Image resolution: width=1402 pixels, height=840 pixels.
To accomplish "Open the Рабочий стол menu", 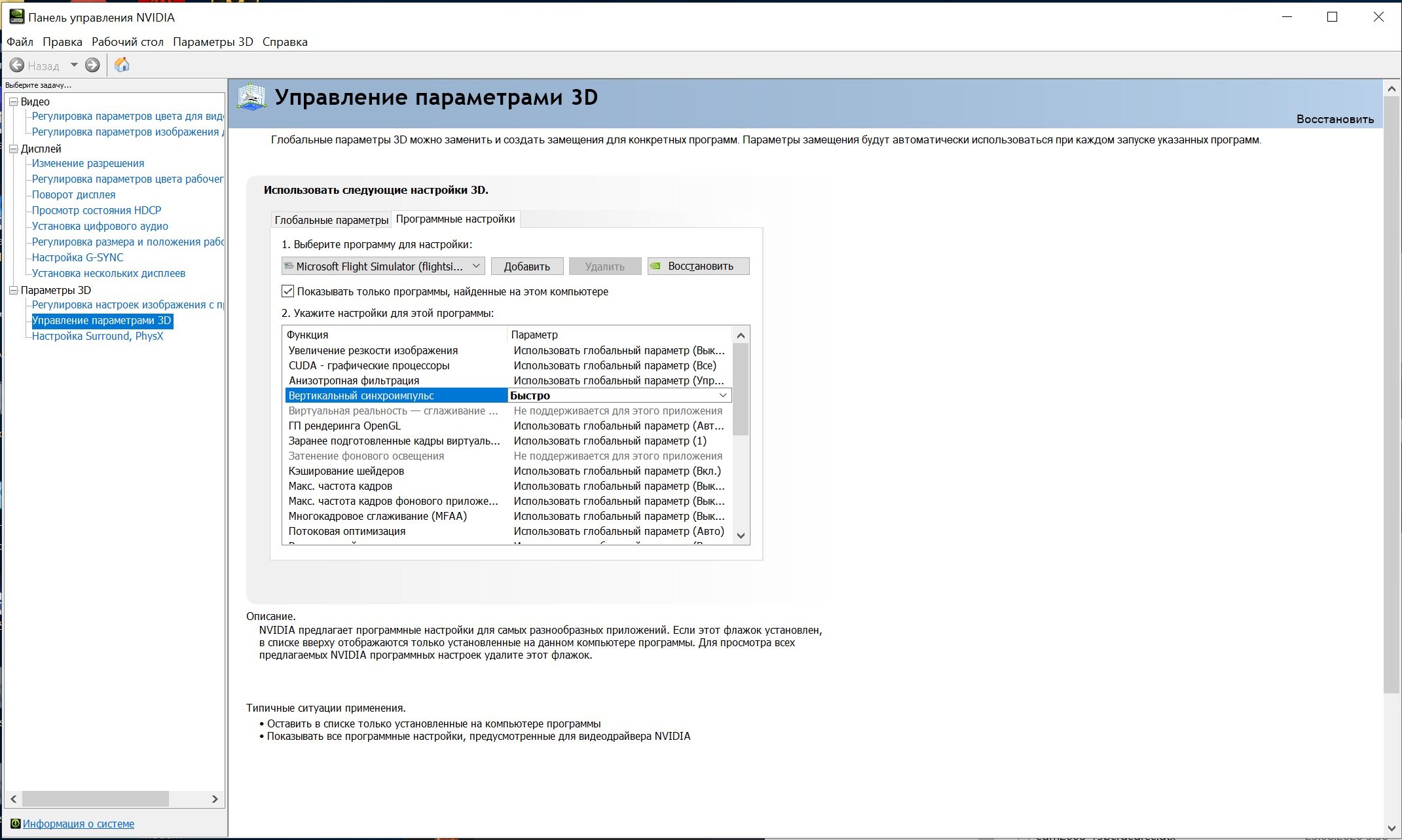I will tap(128, 42).
